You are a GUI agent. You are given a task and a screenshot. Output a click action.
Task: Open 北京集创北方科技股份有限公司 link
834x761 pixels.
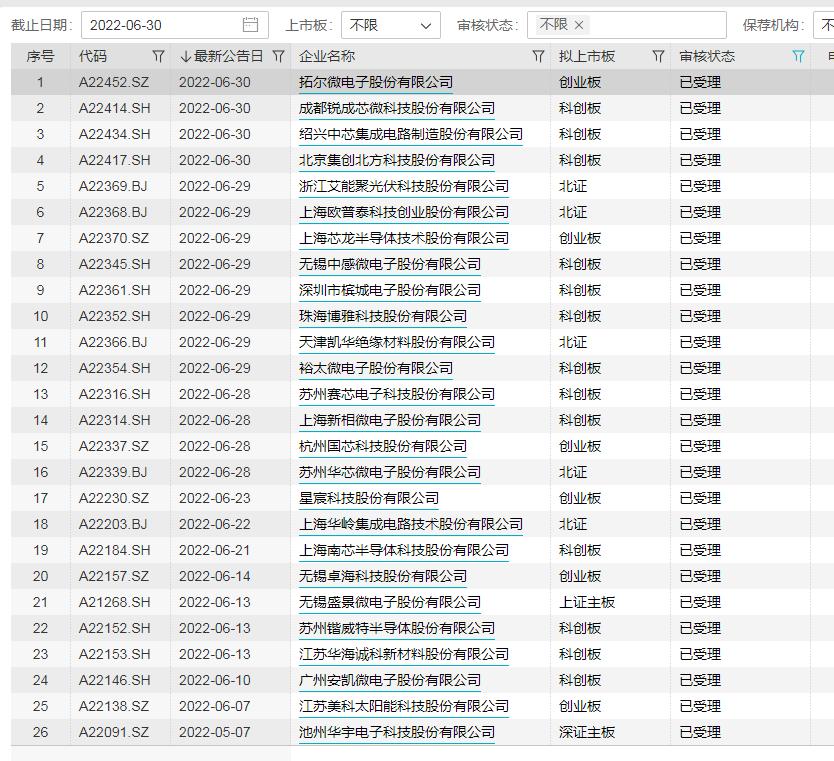tap(397, 161)
